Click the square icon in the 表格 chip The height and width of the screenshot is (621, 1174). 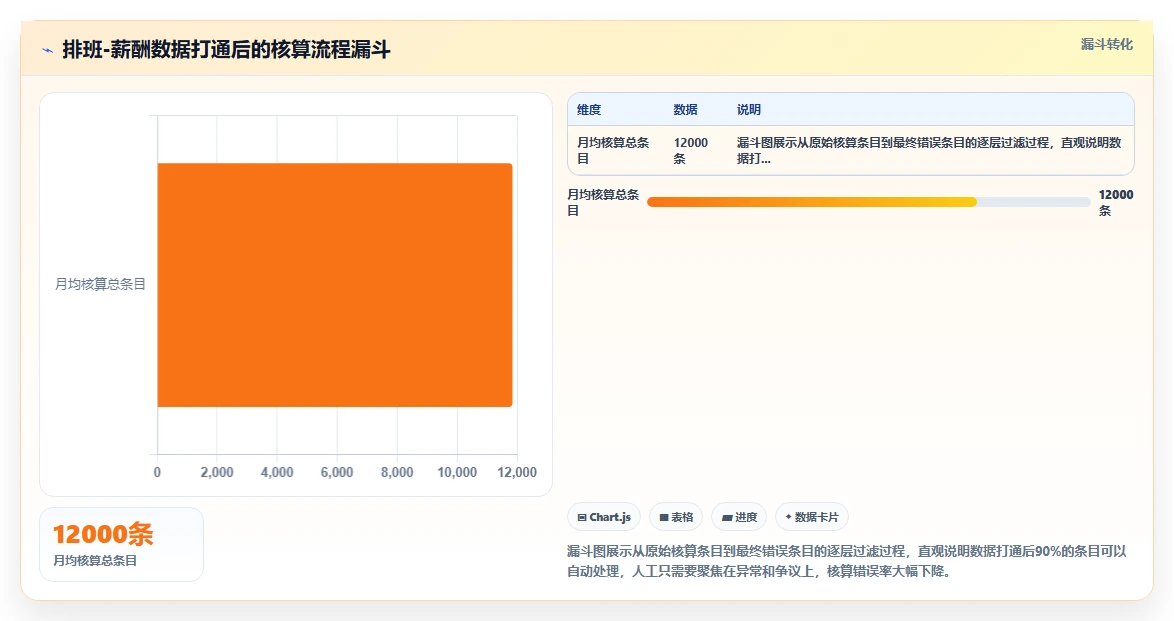[663, 518]
